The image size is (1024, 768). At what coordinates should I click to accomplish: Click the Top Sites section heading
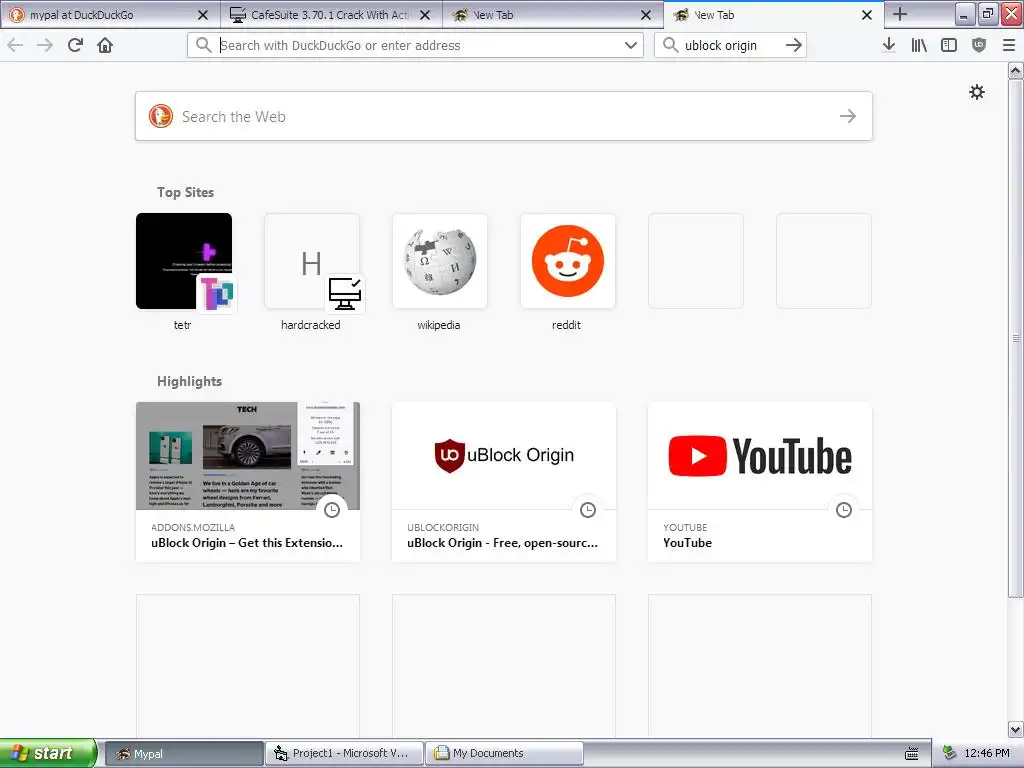185,192
